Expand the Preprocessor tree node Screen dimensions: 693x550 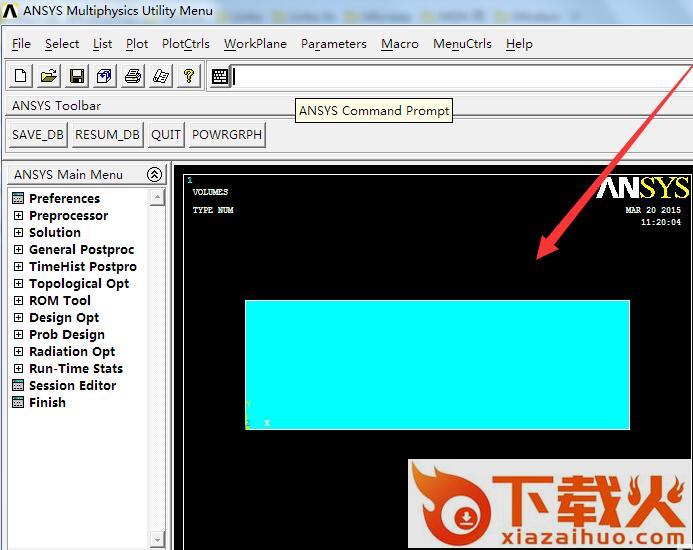coord(18,216)
